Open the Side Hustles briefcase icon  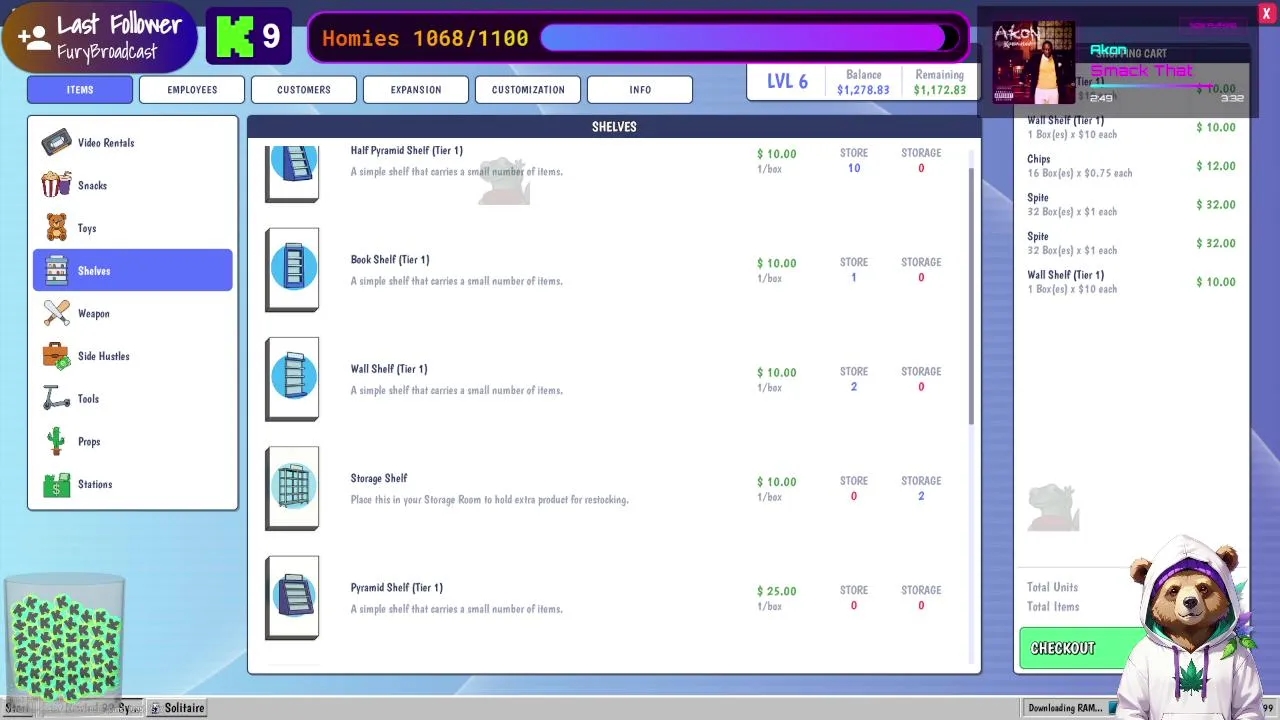coord(56,356)
